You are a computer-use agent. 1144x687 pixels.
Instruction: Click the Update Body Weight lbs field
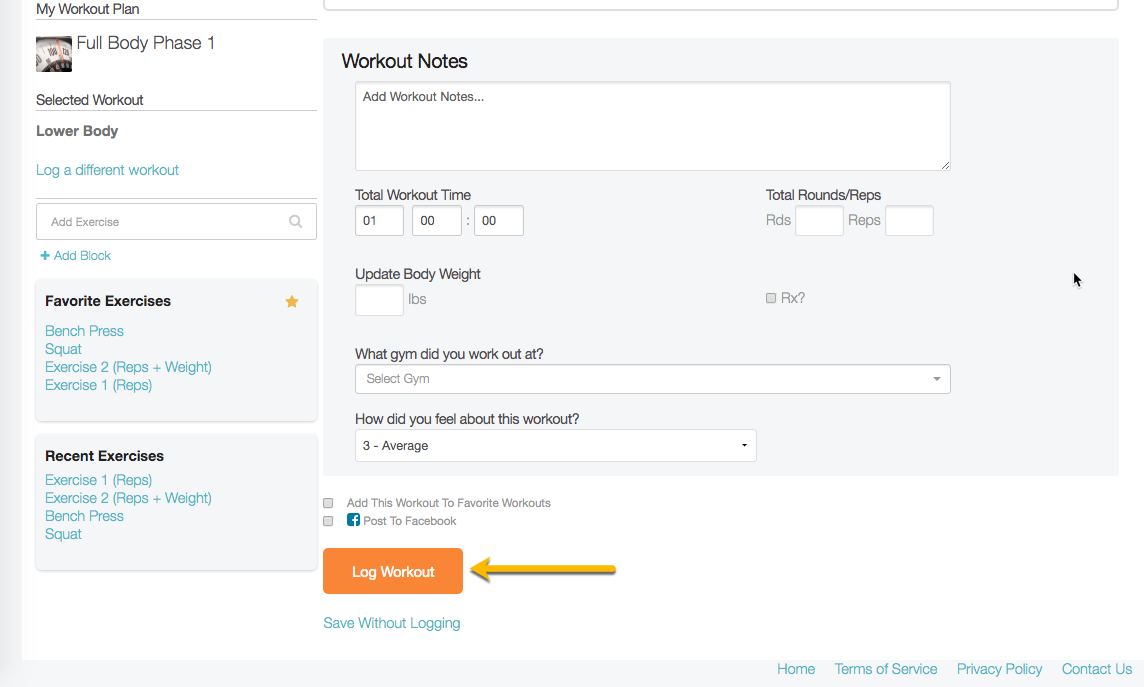tap(379, 300)
